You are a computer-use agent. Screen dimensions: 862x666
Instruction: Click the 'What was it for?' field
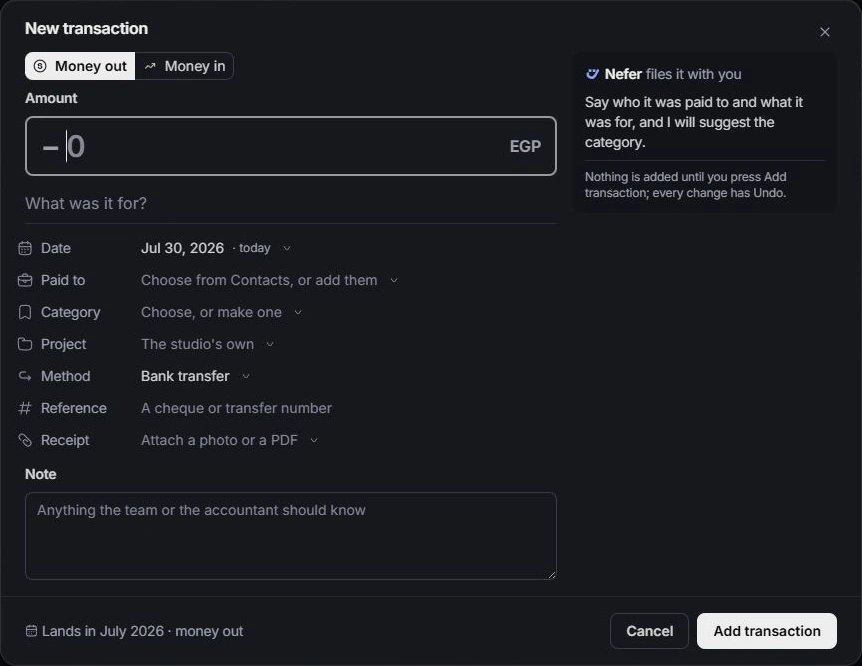point(290,203)
